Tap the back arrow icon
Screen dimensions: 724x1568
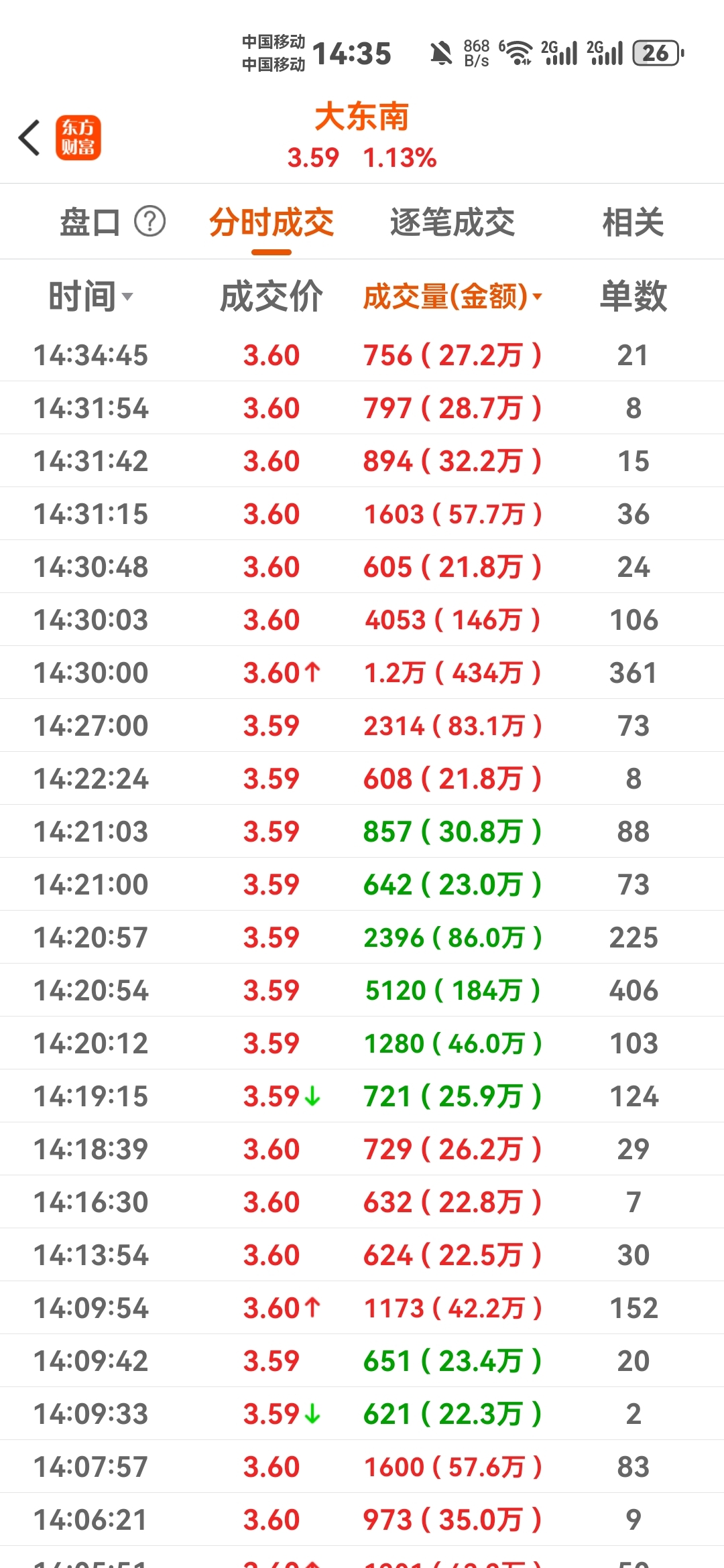29,138
